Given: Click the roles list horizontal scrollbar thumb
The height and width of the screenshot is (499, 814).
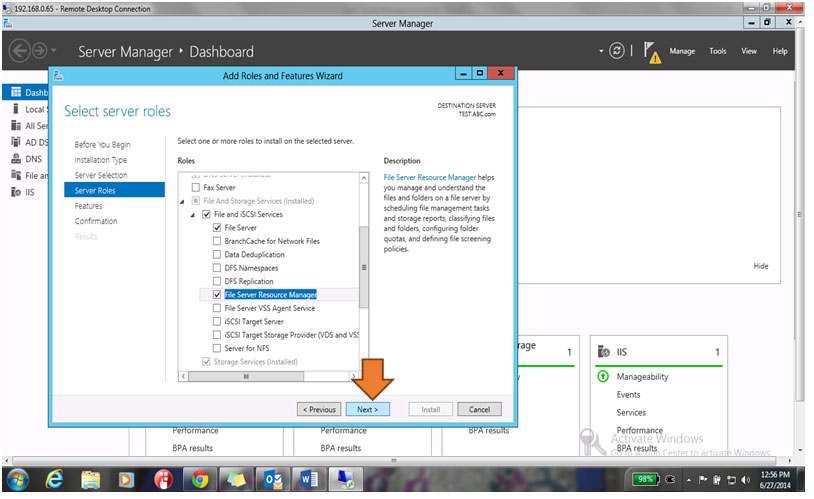Looking at the screenshot, I should 246,376.
